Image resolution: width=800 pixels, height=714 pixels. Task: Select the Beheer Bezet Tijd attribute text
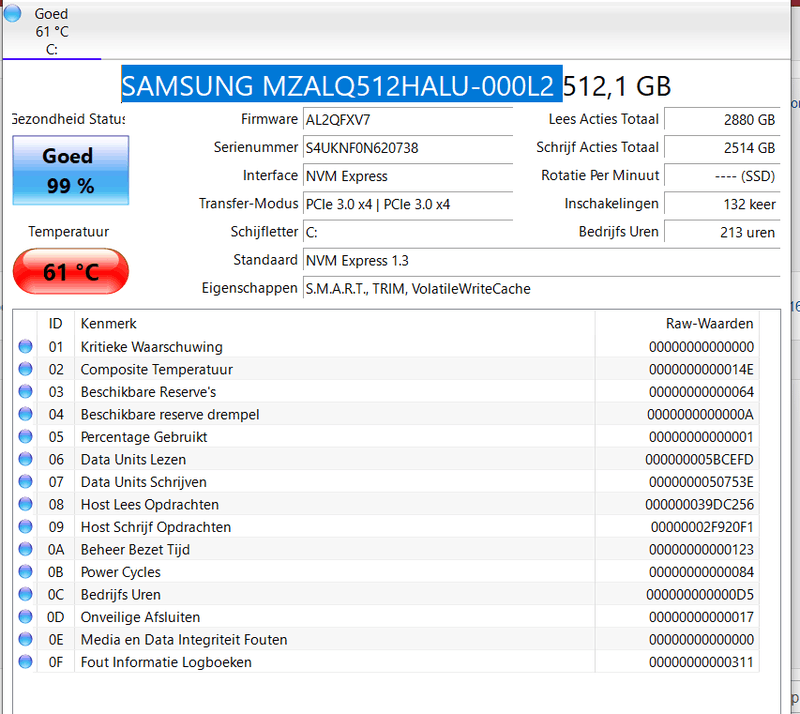click(135, 550)
